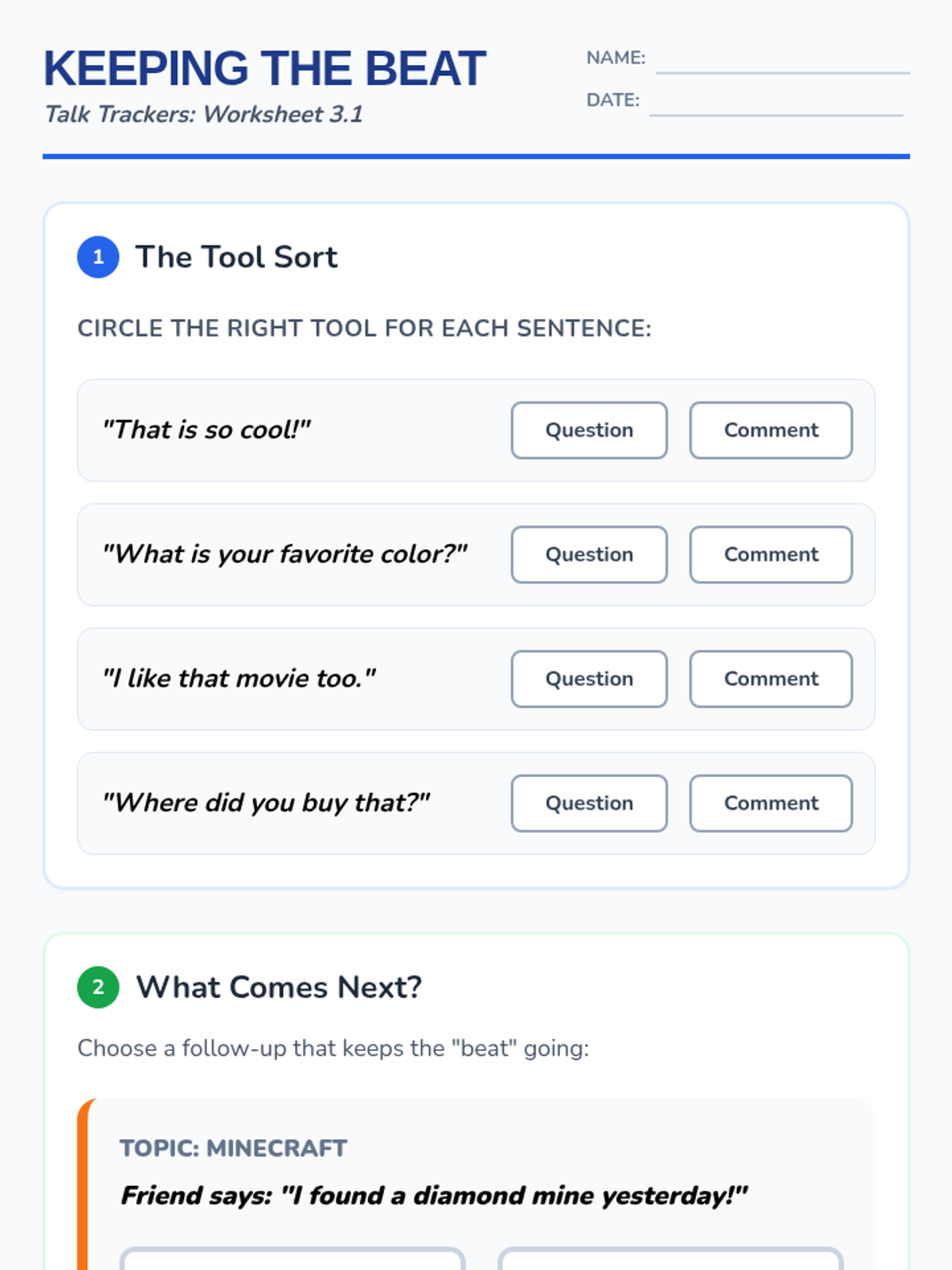Click the "KEEPING THE BEAT" title
Viewport: 952px width, 1270px height.
(x=264, y=69)
